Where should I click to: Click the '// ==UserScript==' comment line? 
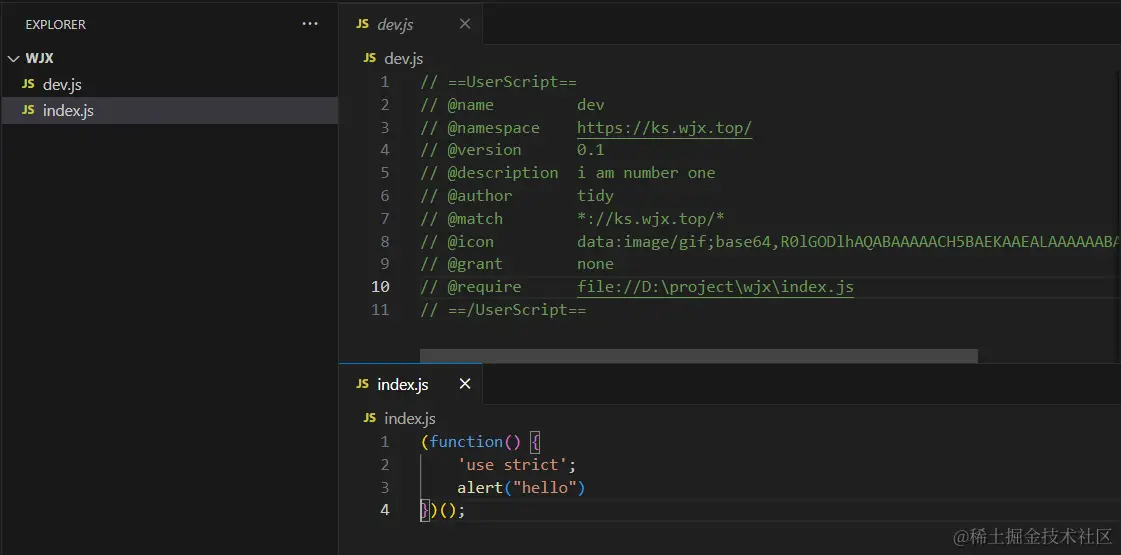(498, 82)
